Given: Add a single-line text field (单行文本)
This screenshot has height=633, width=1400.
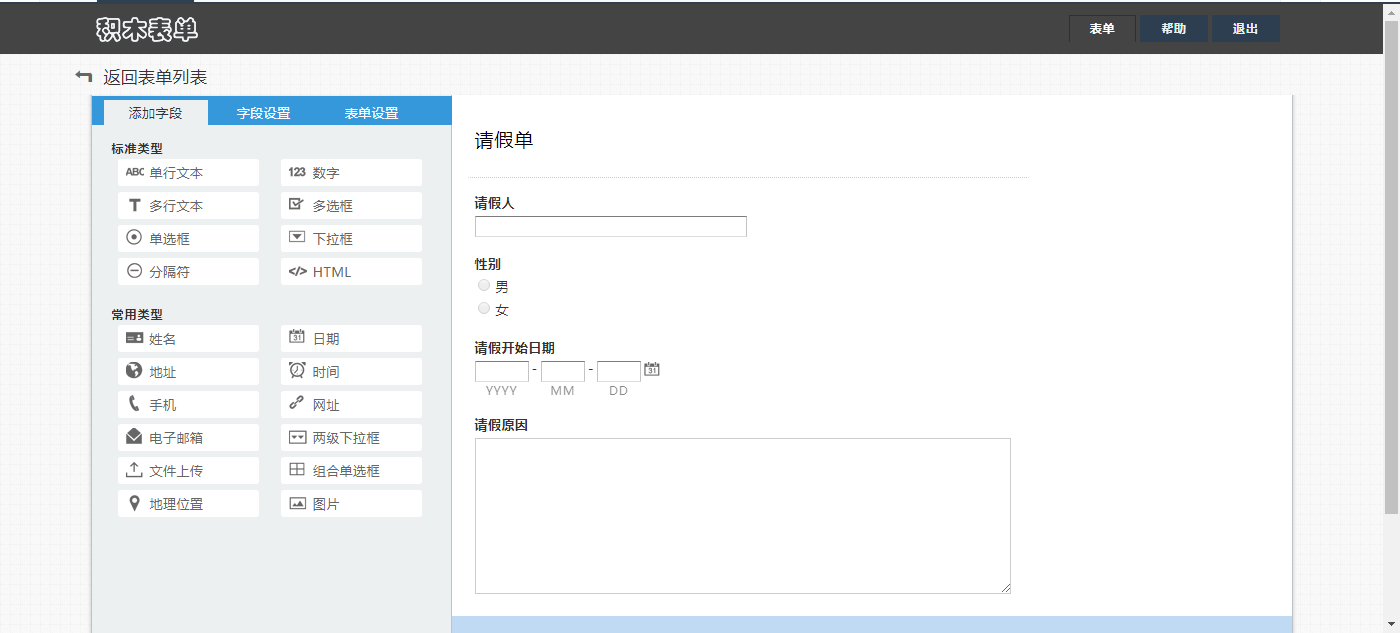Looking at the screenshot, I should [188, 172].
